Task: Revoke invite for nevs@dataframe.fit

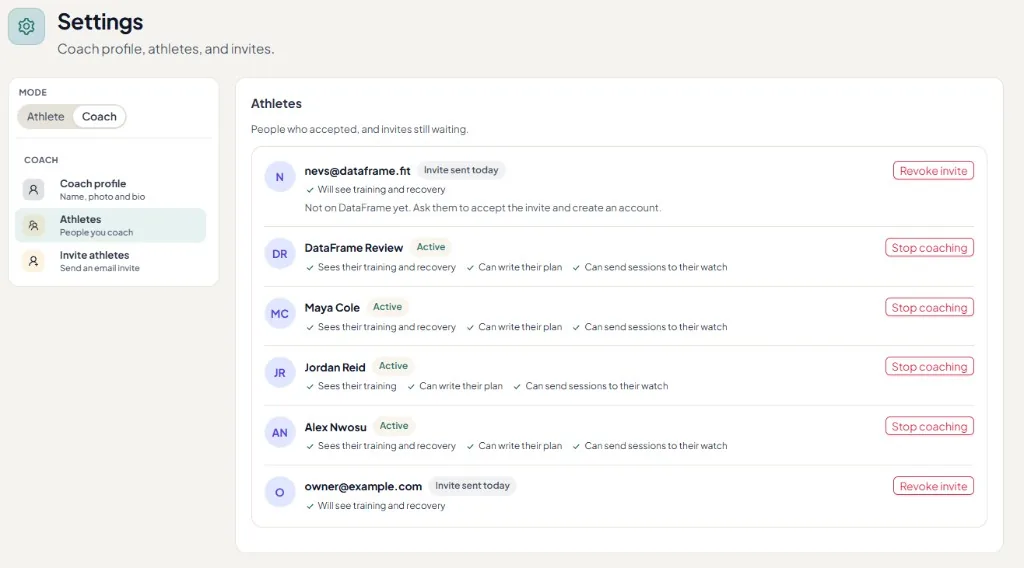Action: pyautogui.click(x=933, y=170)
